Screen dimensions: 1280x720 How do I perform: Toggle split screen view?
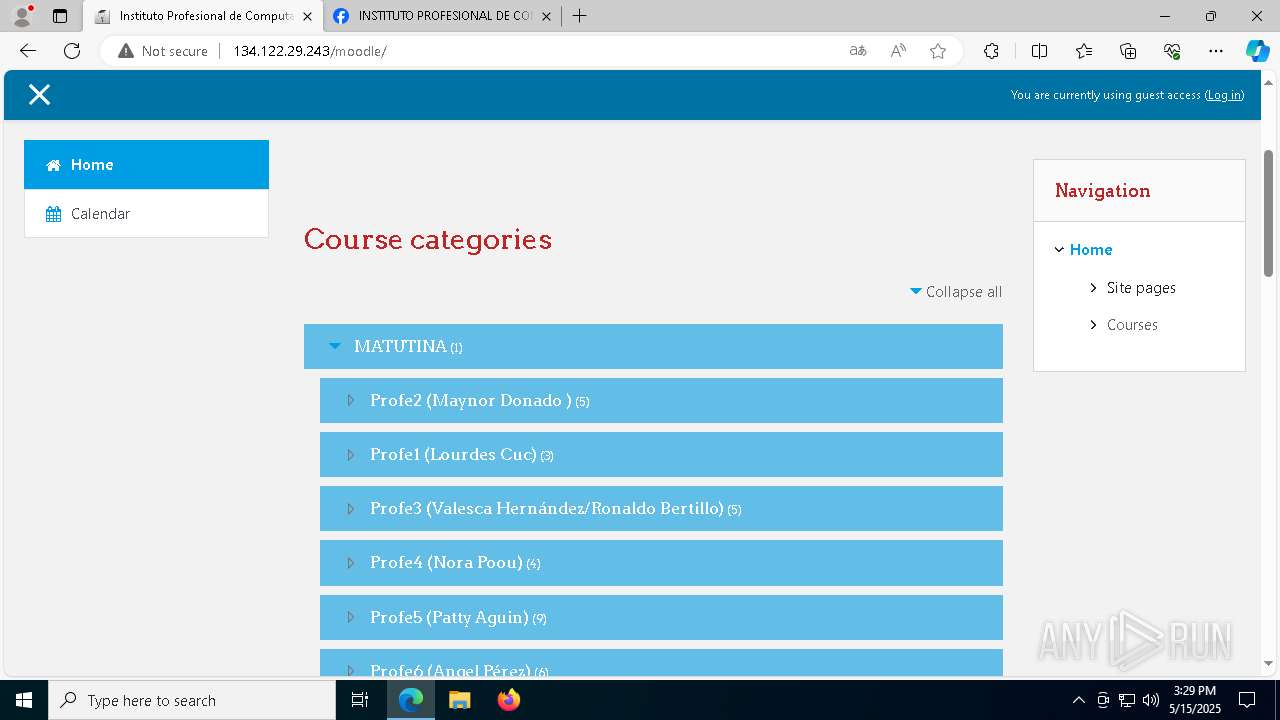click(x=1039, y=51)
